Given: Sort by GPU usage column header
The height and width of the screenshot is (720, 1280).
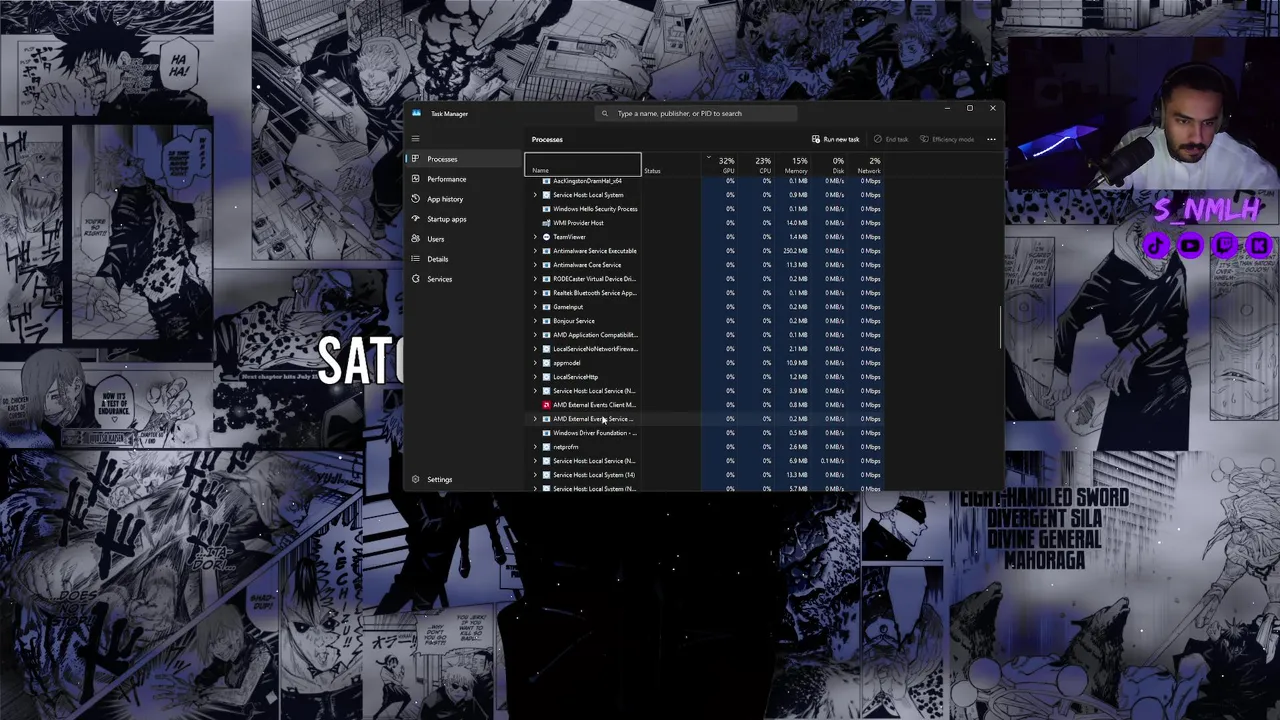Looking at the screenshot, I should 721,165.
